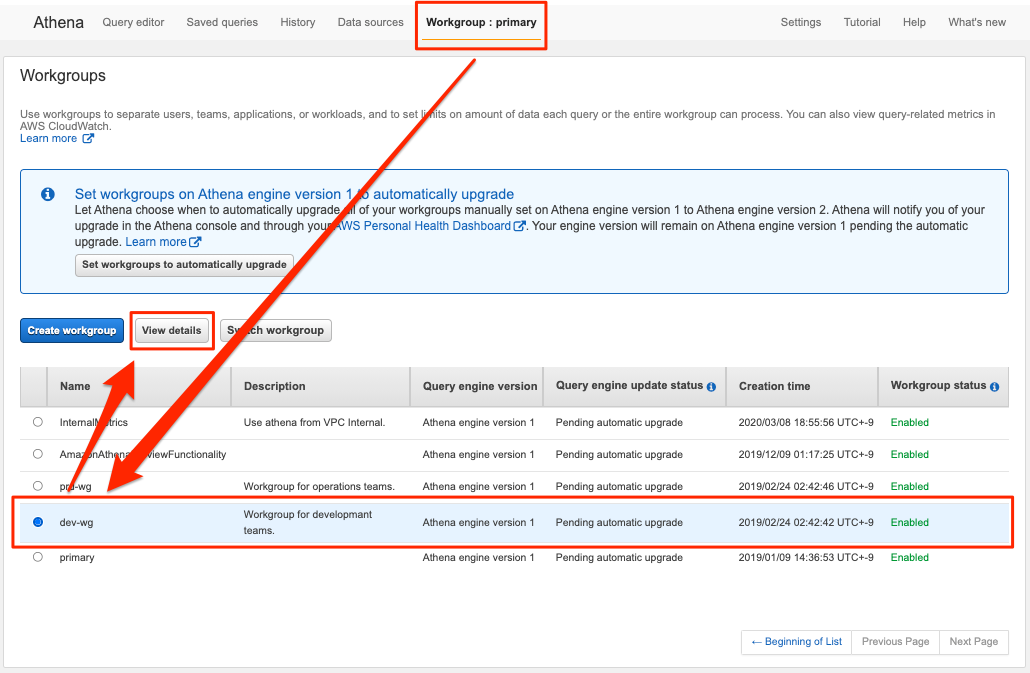Open Learn more link under Workgroups description
Viewport: 1030px width, 673px height.
tap(49, 139)
